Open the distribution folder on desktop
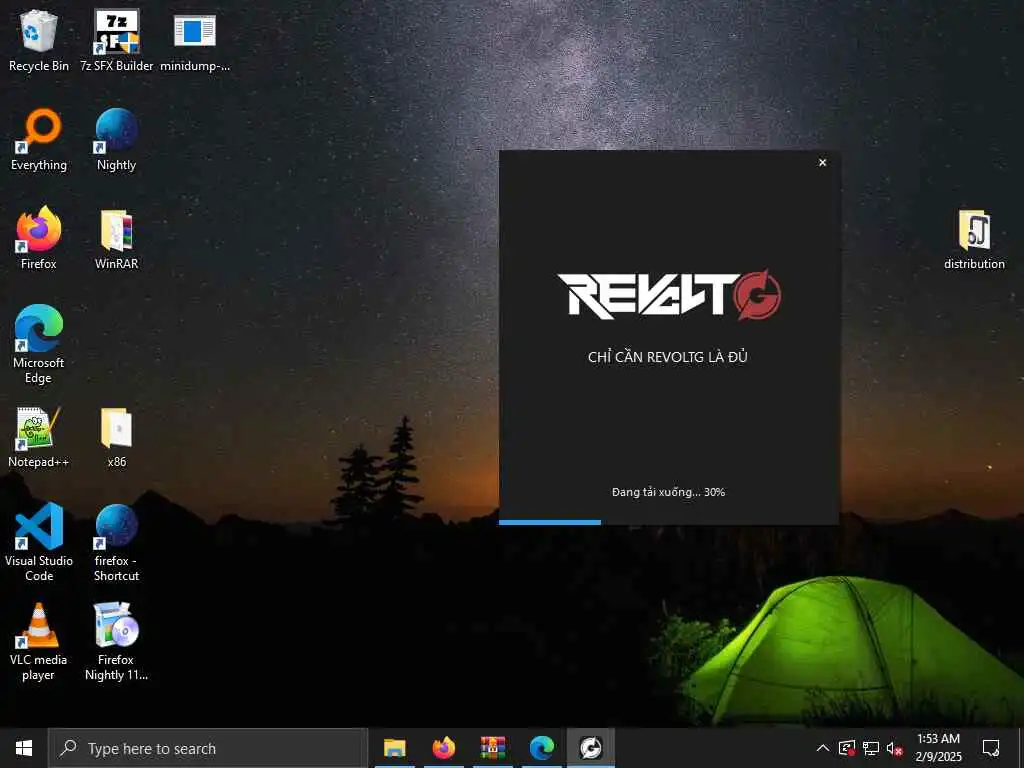1024x768 pixels. coord(974,239)
